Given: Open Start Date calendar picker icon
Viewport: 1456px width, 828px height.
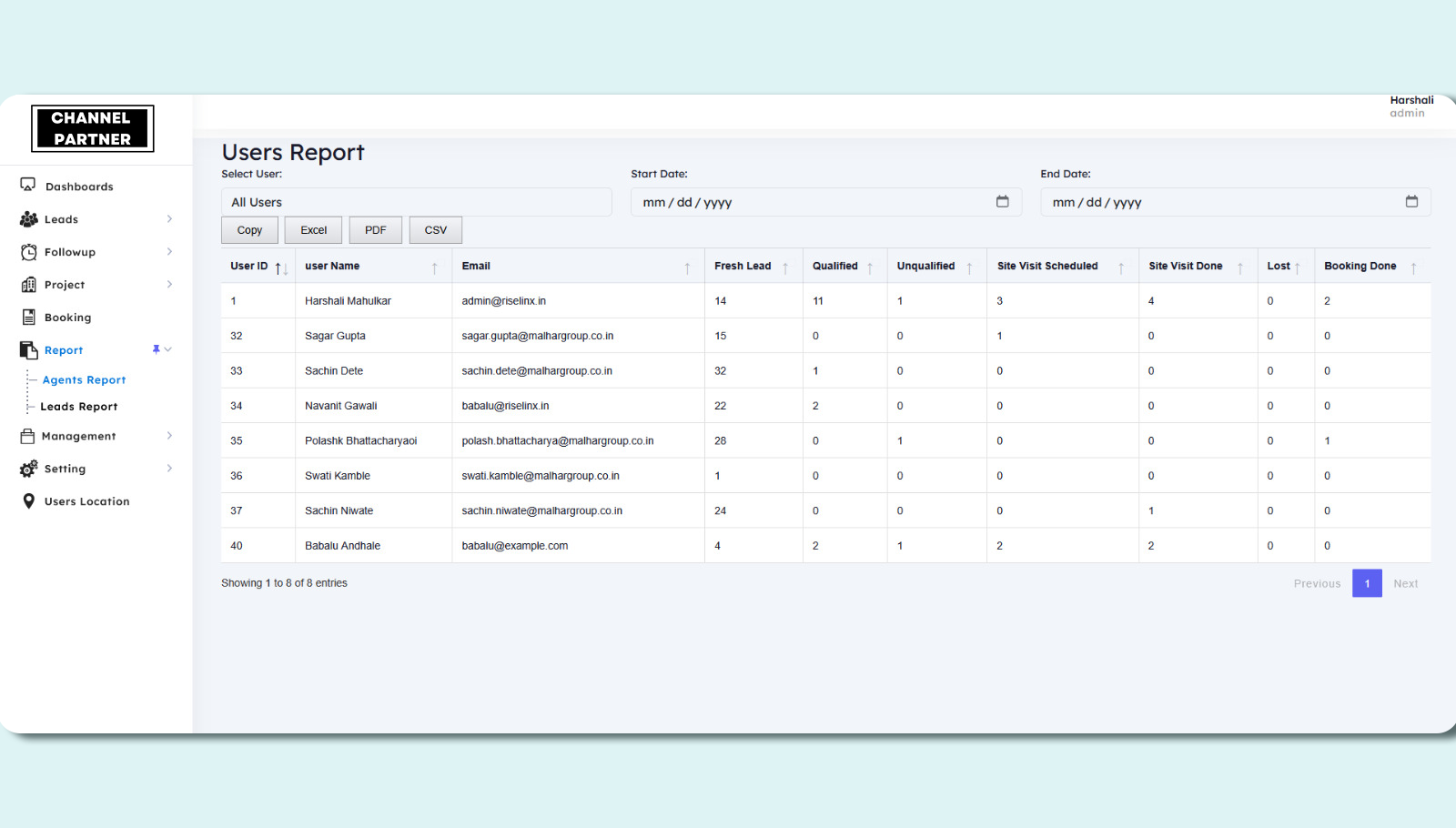Looking at the screenshot, I should [x=1002, y=202].
